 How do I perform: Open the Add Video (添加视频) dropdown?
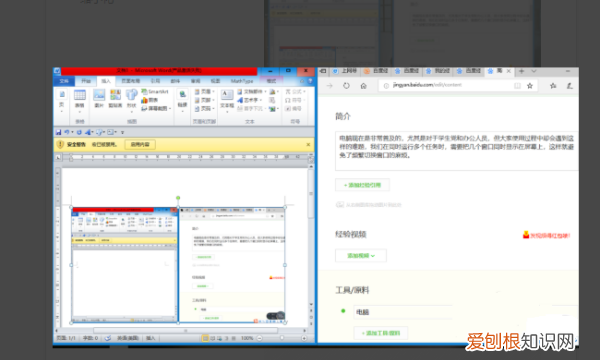(x=361, y=256)
